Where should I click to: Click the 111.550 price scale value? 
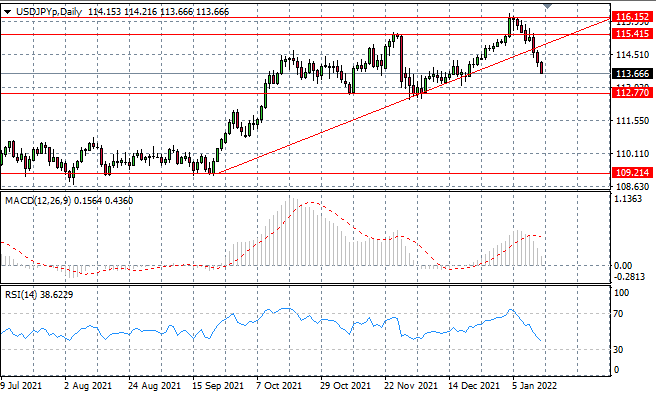pos(633,120)
